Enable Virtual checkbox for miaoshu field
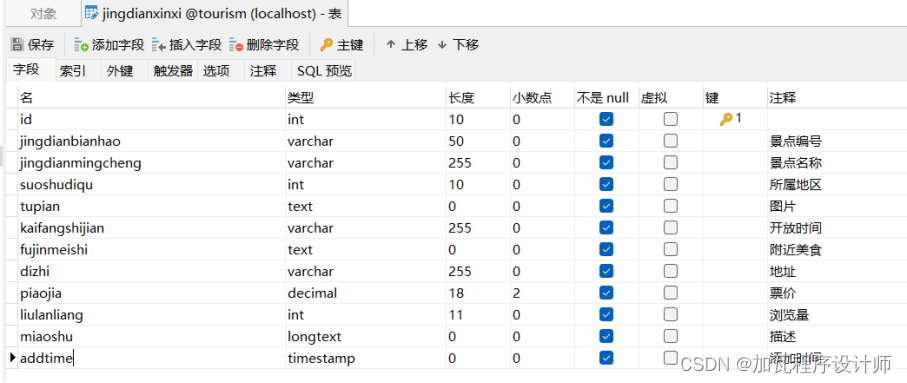 (670, 336)
